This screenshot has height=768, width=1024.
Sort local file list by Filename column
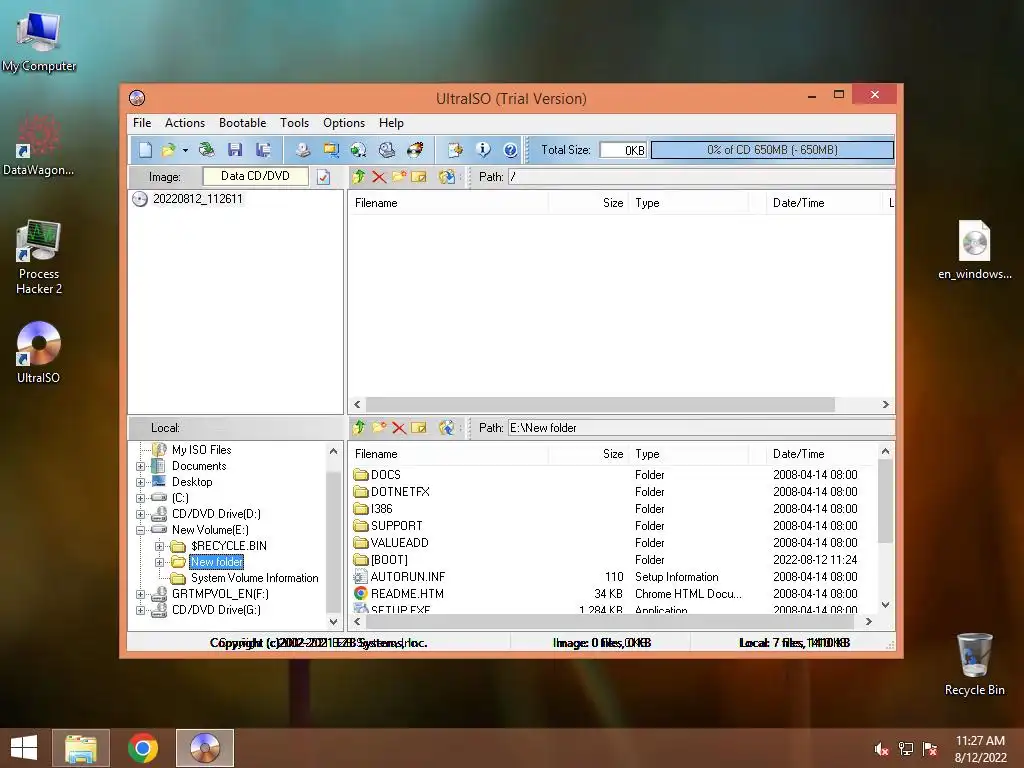tap(448, 454)
